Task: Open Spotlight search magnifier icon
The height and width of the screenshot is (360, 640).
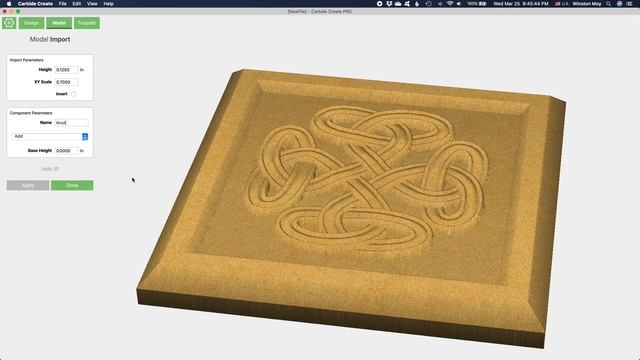Action: (609, 4)
